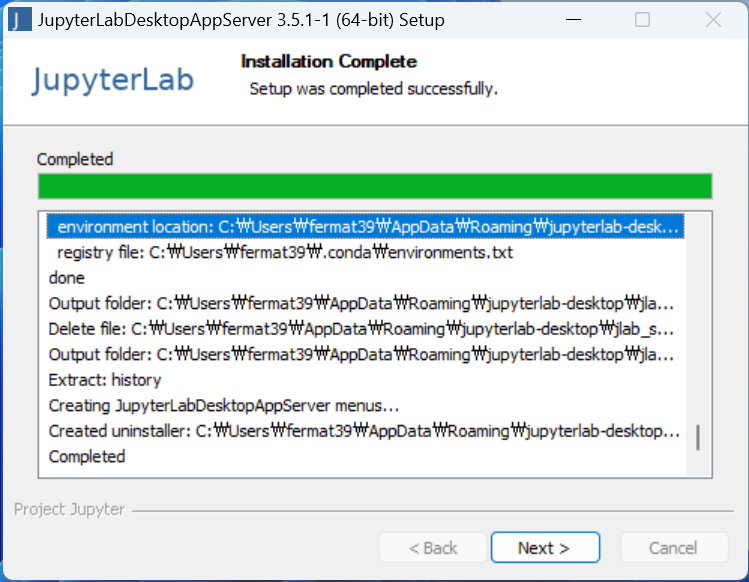Click the Next > button
This screenshot has width=749, height=582.
pos(545,547)
